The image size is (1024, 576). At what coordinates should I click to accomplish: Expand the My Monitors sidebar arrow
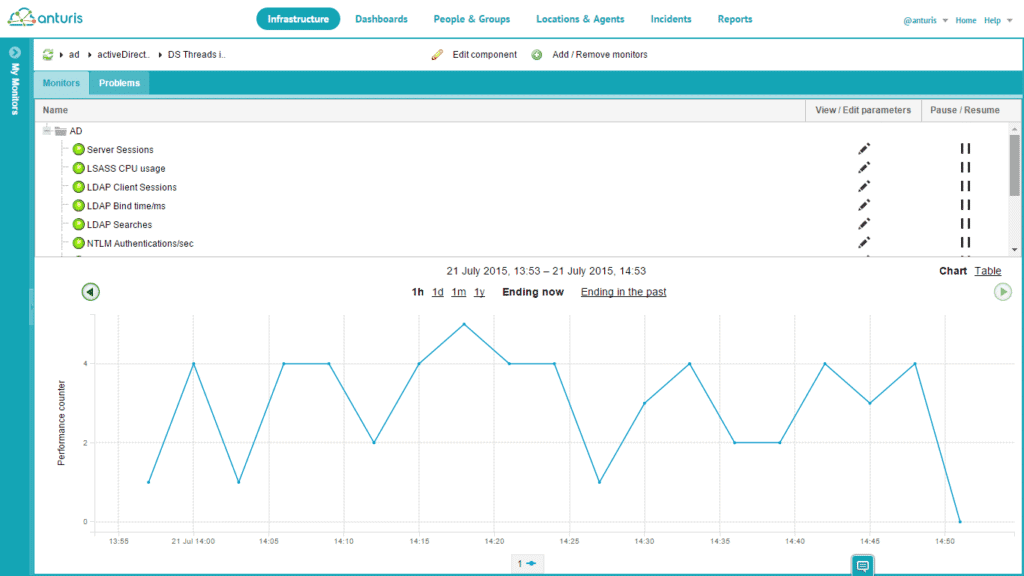(x=14, y=52)
